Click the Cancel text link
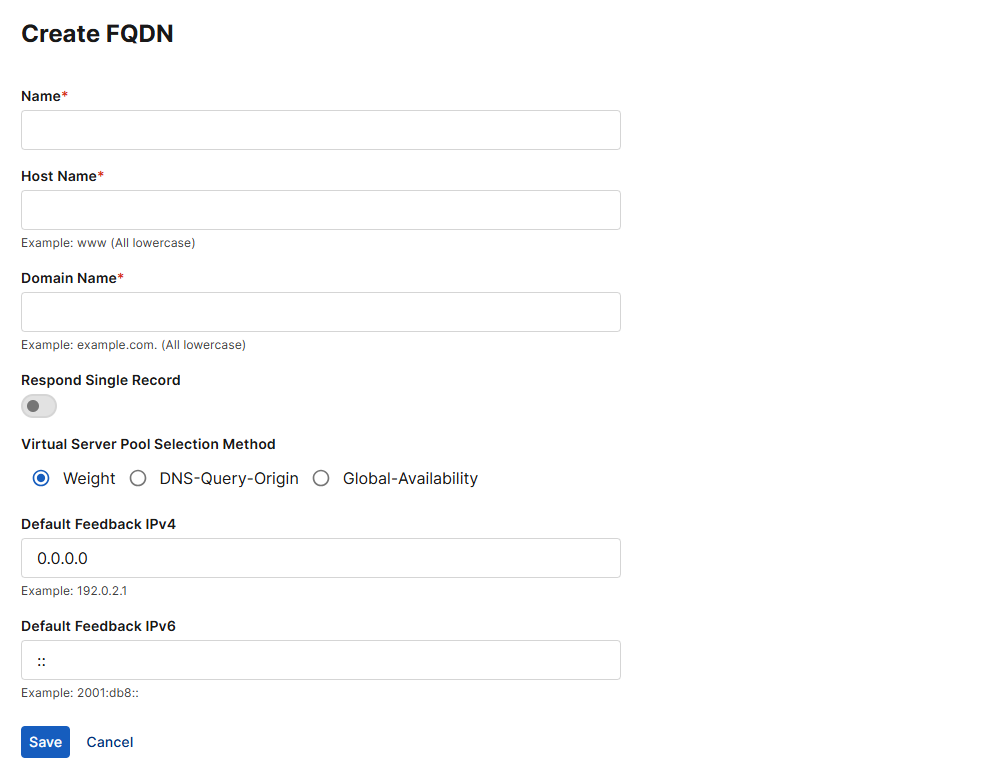Screen dimensions: 995x771 [109, 742]
